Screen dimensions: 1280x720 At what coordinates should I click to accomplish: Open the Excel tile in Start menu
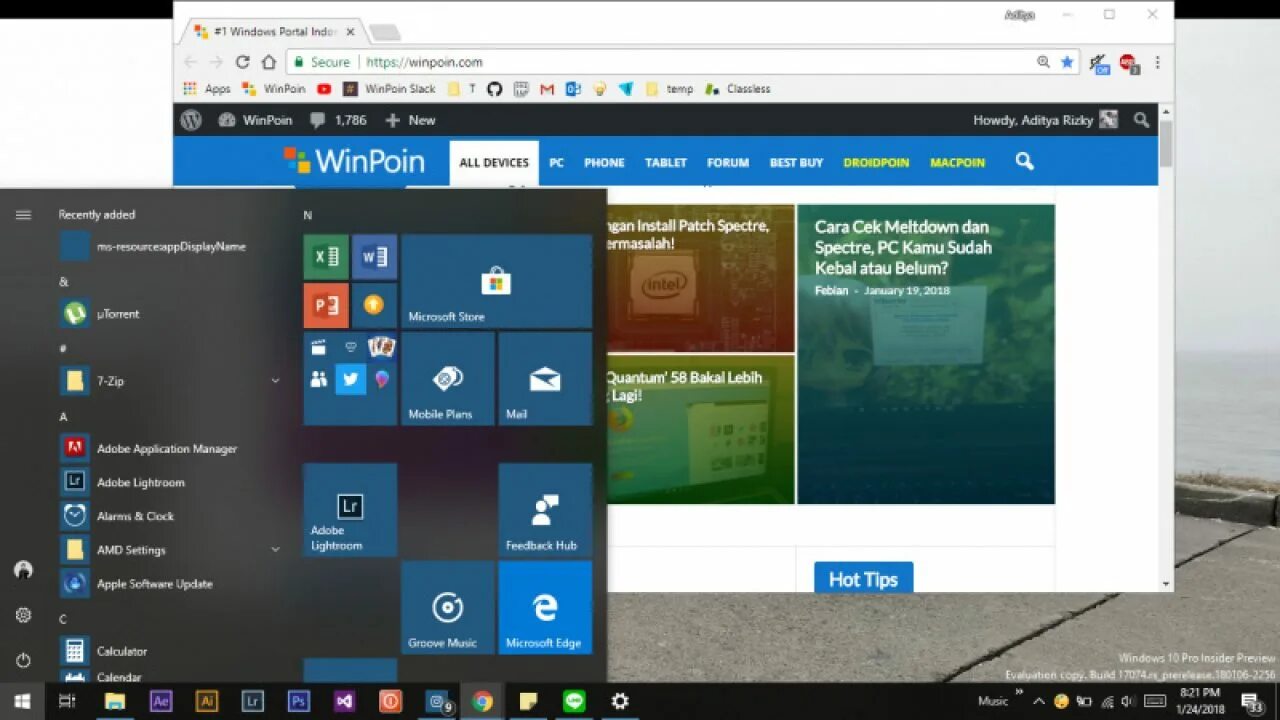coord(326,257)
